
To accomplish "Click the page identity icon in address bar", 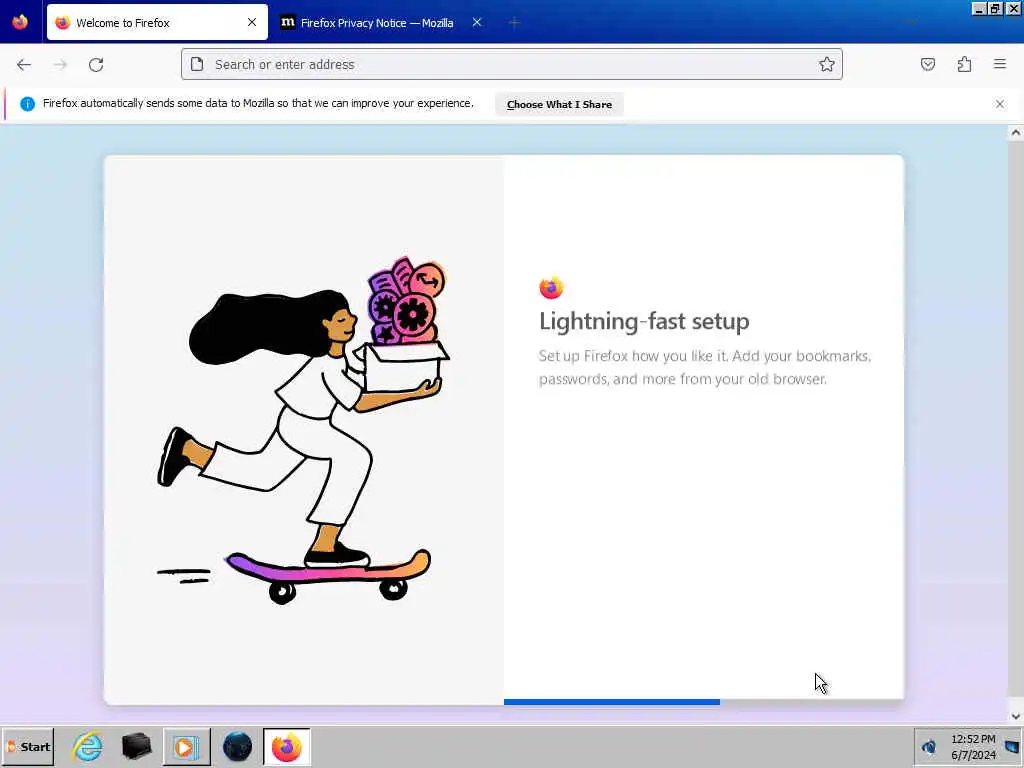I will point(197,64).
